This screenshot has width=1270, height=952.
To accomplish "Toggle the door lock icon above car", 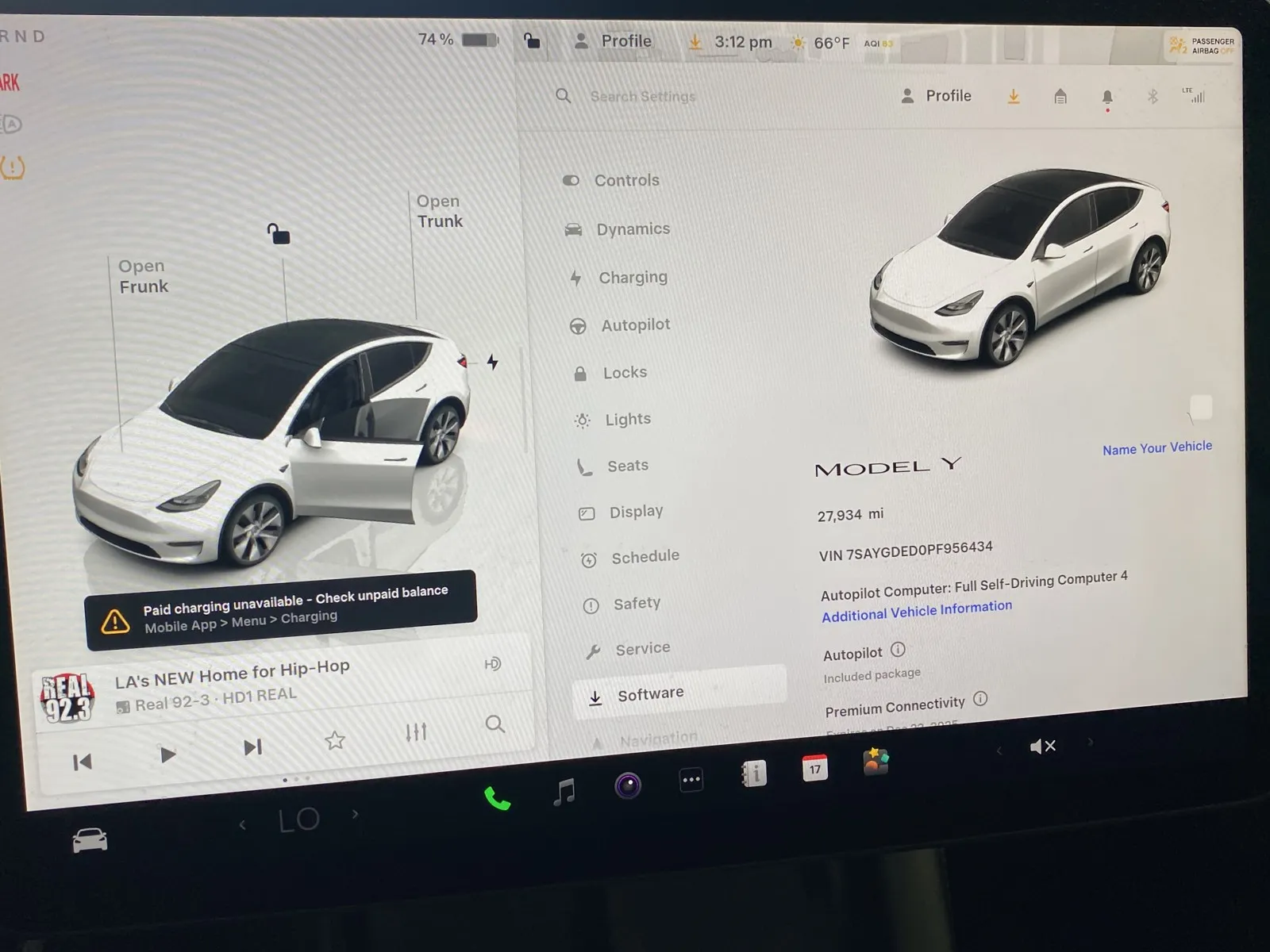I will point(279,234).
